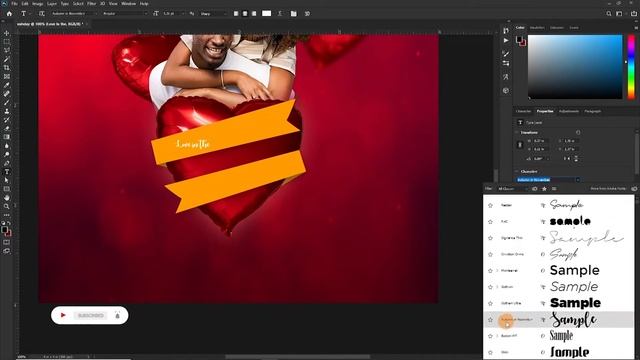Click More from Adobe Fonts link
Image resolution: width=640 pixels, height=360 pixels.
[608, 189]
